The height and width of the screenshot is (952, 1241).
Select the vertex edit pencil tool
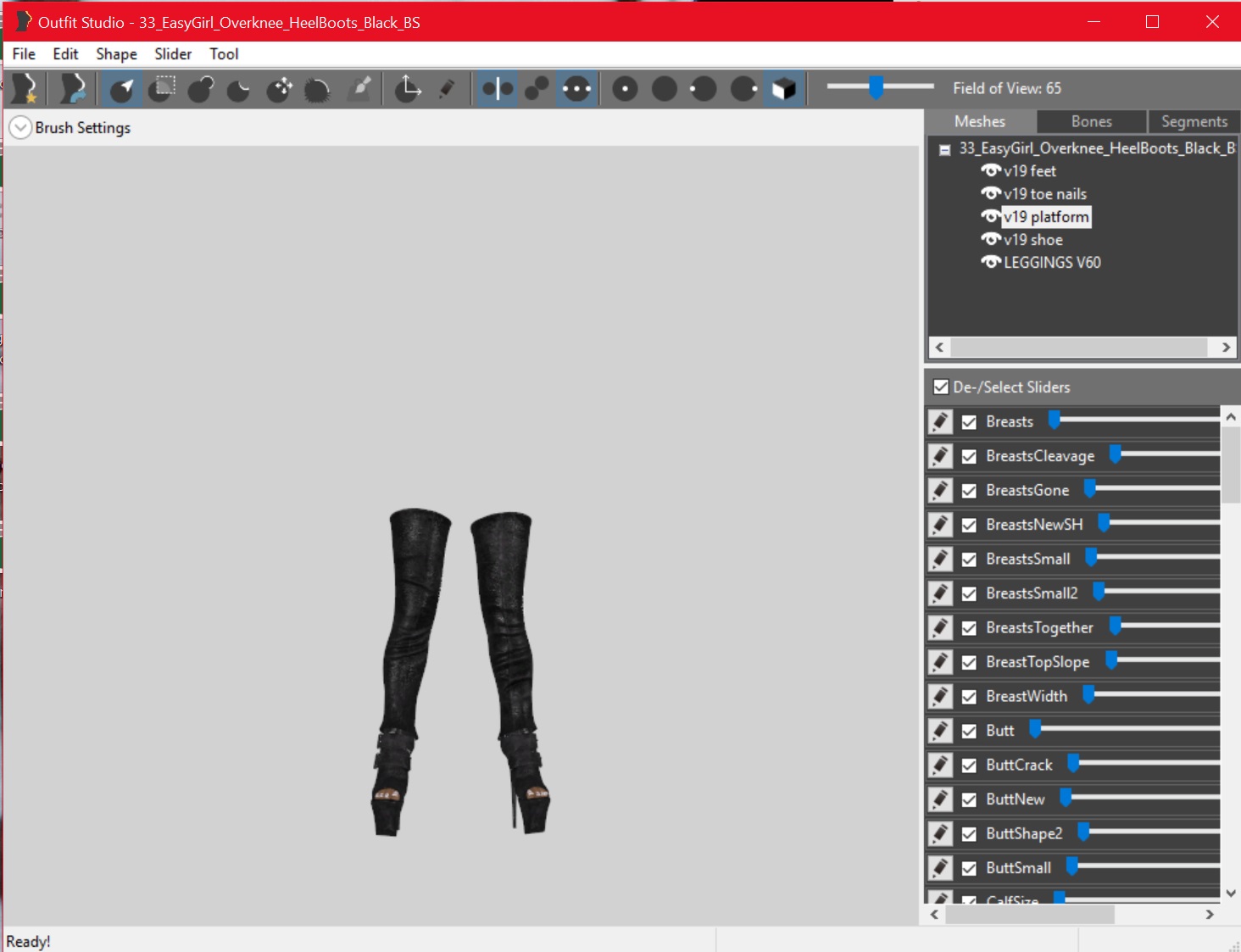point(448,88)
